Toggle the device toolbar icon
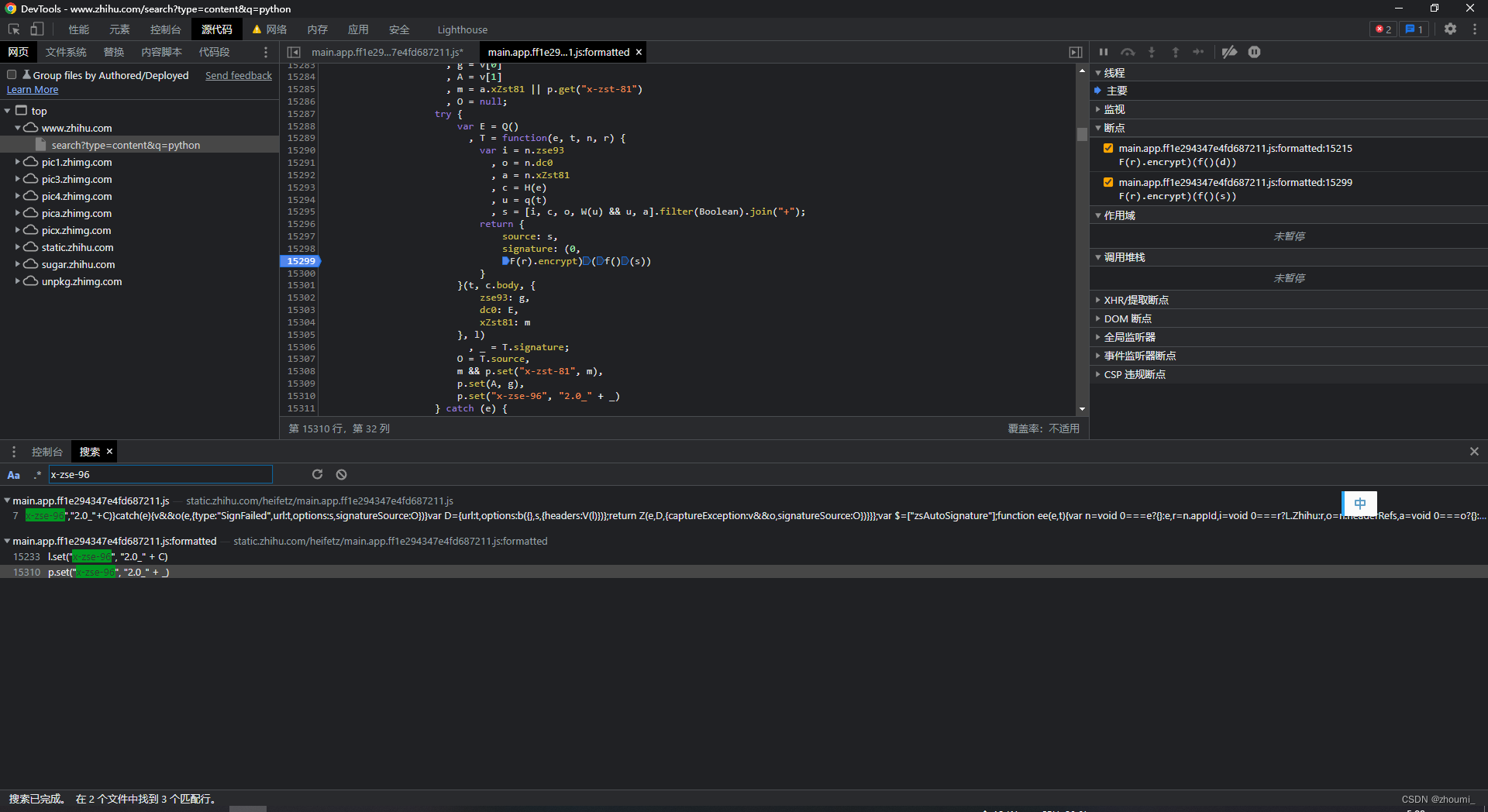Viewport: 1488px width, 812px height. 36,29
